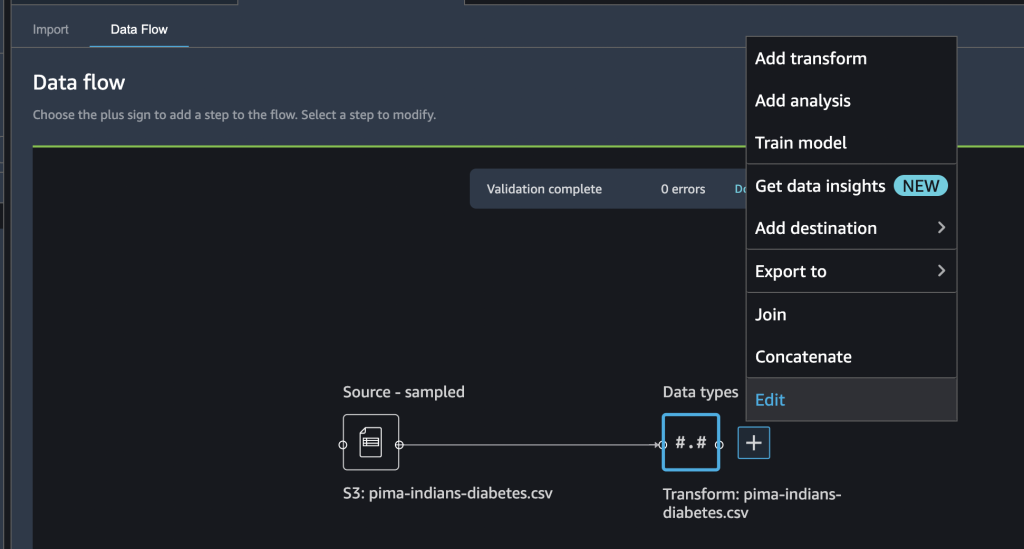Click the Source node's right output port
The width and height of the screenshot is (1024, 549).
point(399,443)
